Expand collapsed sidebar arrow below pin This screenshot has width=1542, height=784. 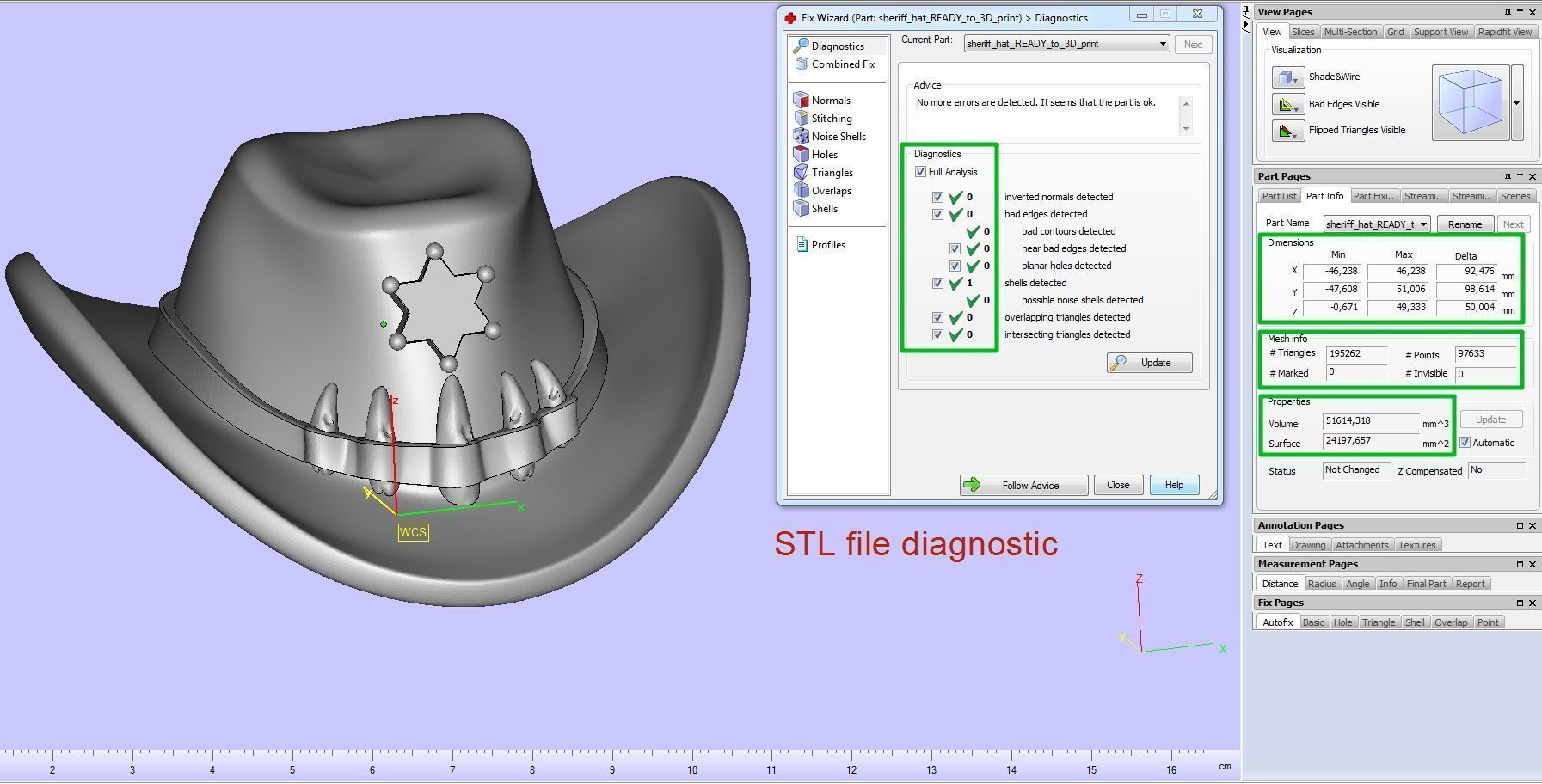pos(1246,27)
